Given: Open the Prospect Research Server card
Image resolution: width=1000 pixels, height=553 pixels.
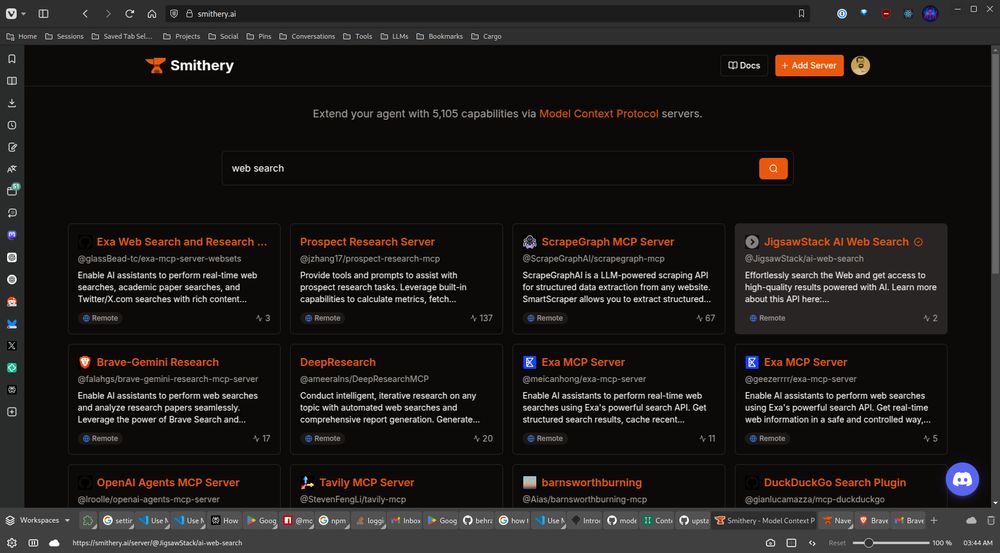Looking at the screenshot, I should [396, 279].
